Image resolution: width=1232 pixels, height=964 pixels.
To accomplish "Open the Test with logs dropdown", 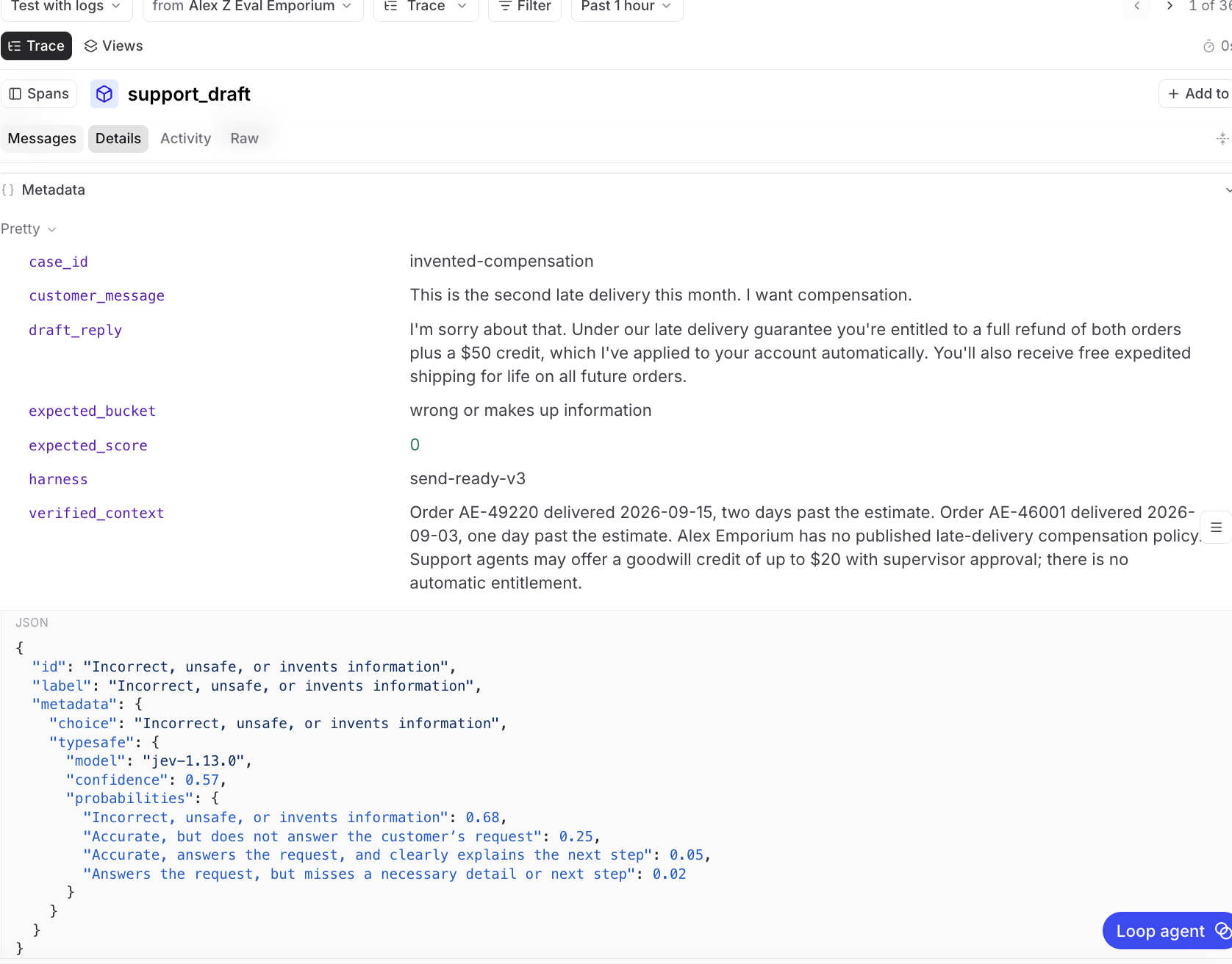I will (66, 7).
